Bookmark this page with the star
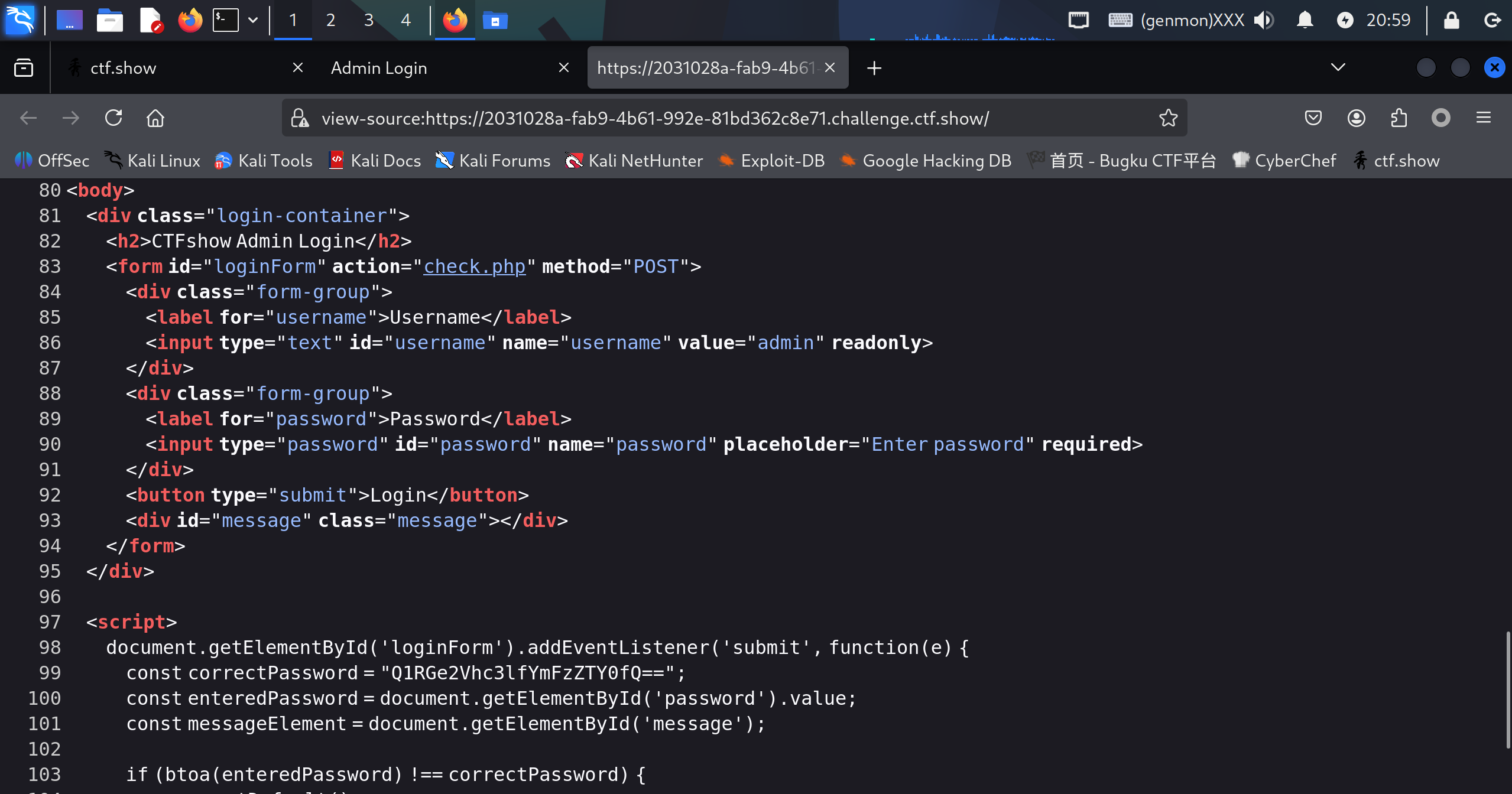 [x=1168, y=118]
